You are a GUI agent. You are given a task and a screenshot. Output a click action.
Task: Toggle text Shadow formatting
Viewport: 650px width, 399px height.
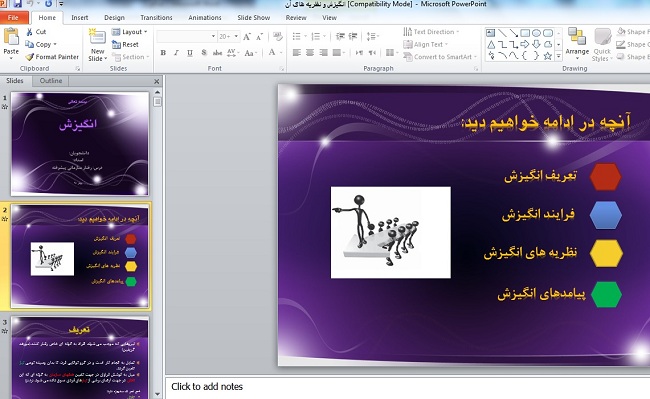click(204, 53)
